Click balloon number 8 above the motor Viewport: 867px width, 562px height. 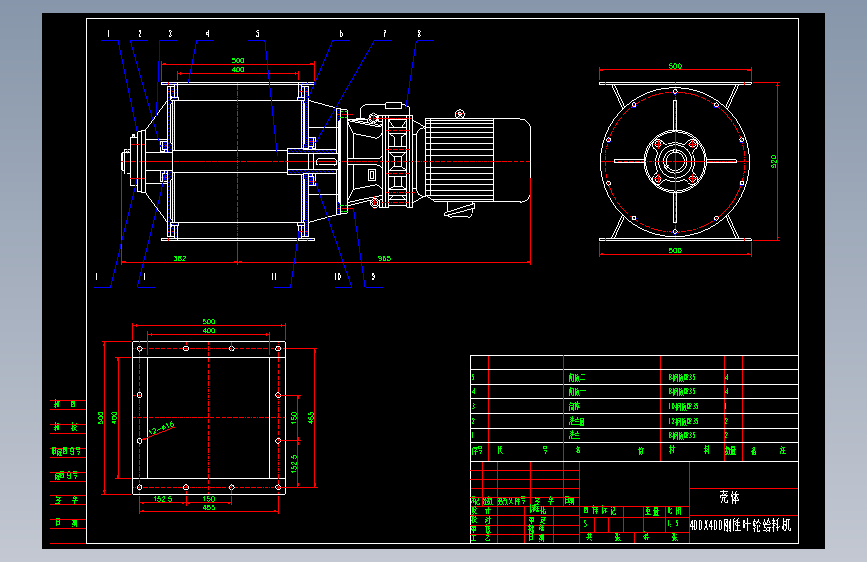(x=419, y=34)
